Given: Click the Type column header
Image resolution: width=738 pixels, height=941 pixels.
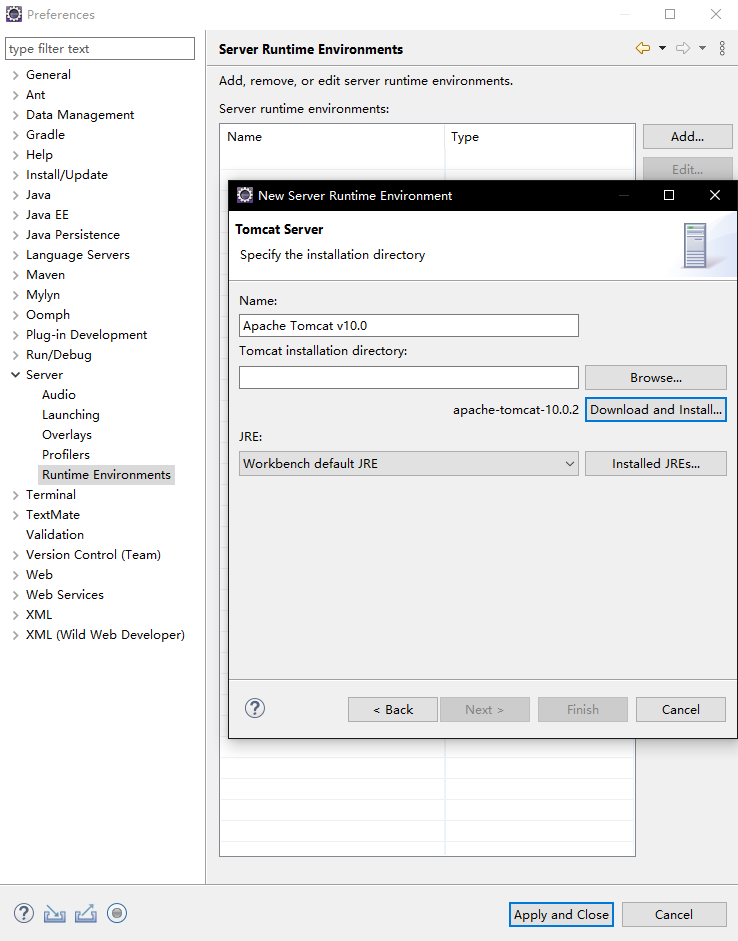Looking at the screenshot, I should point(539,137).
